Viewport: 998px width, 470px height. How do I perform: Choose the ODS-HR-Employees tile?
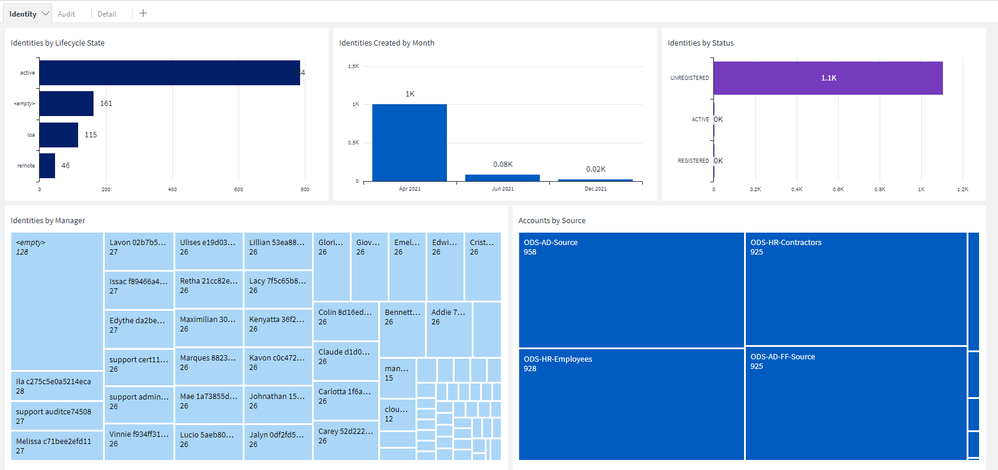click(x=630, y=405)
